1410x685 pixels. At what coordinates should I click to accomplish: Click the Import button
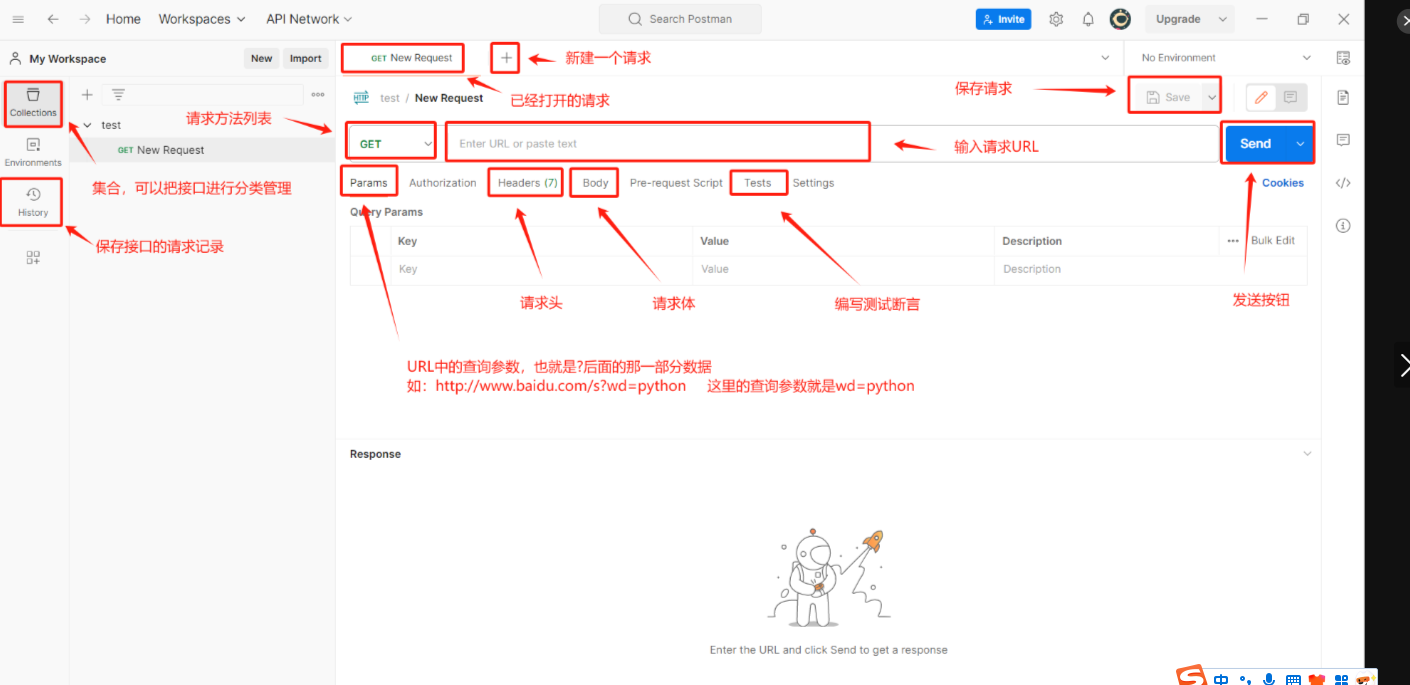coord(305,58)
